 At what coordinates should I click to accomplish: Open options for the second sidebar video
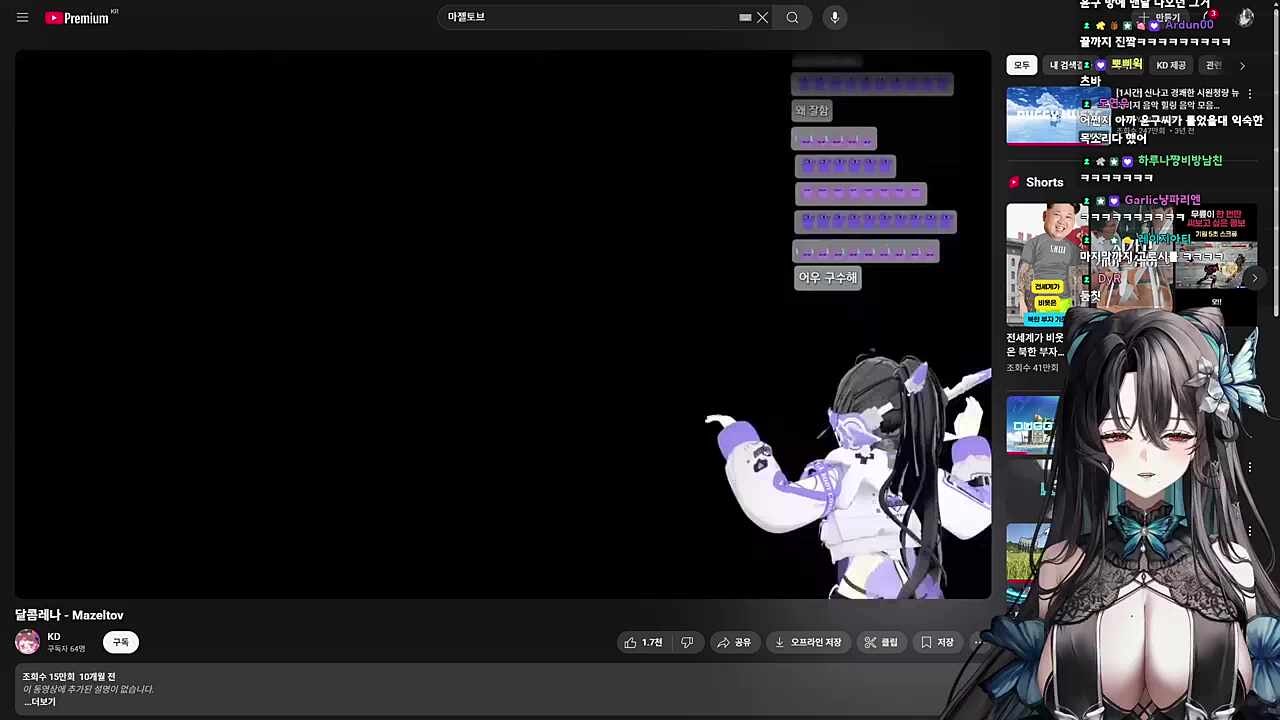point(1249,467)
